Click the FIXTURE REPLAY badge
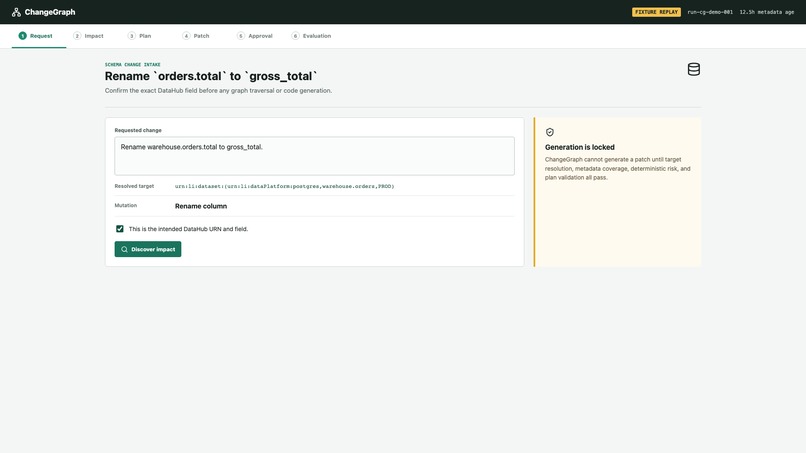The width and height of the screenshot is (806, 453). (x=656, y=12)
